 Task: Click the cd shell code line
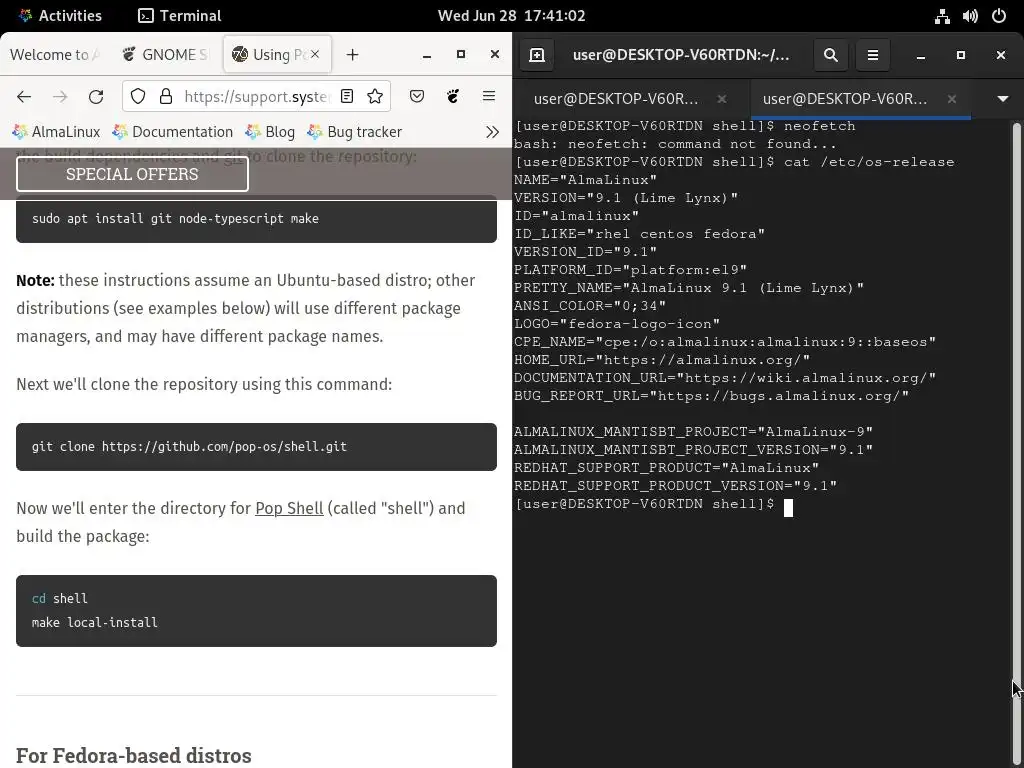pos(59,598)
